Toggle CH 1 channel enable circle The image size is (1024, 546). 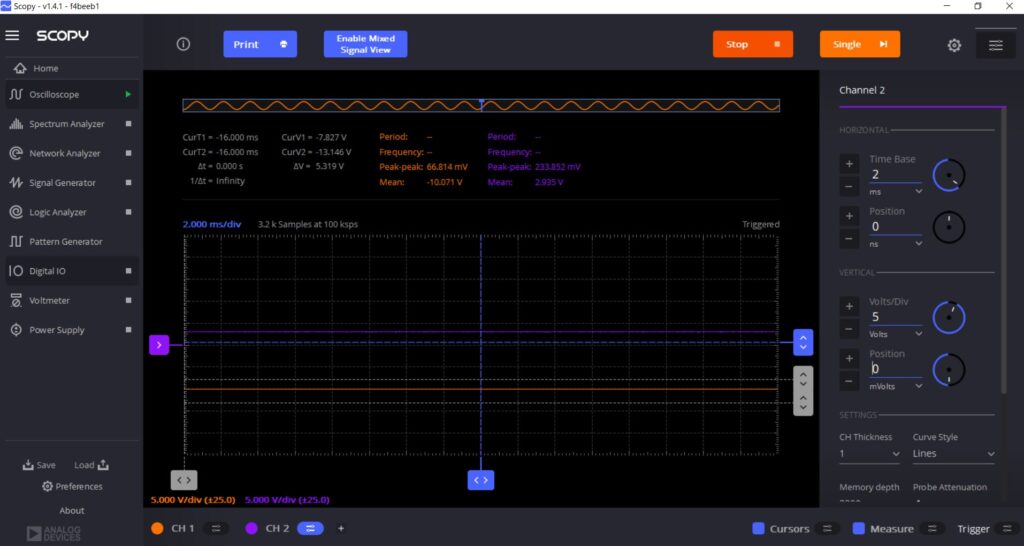pyautogui.click(x=157, y=528)
